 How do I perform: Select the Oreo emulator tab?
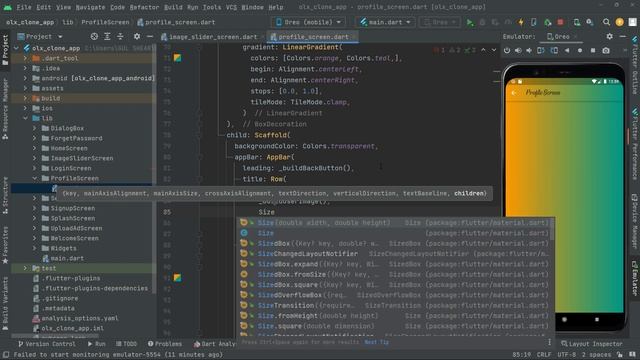(x=558, y=36)
